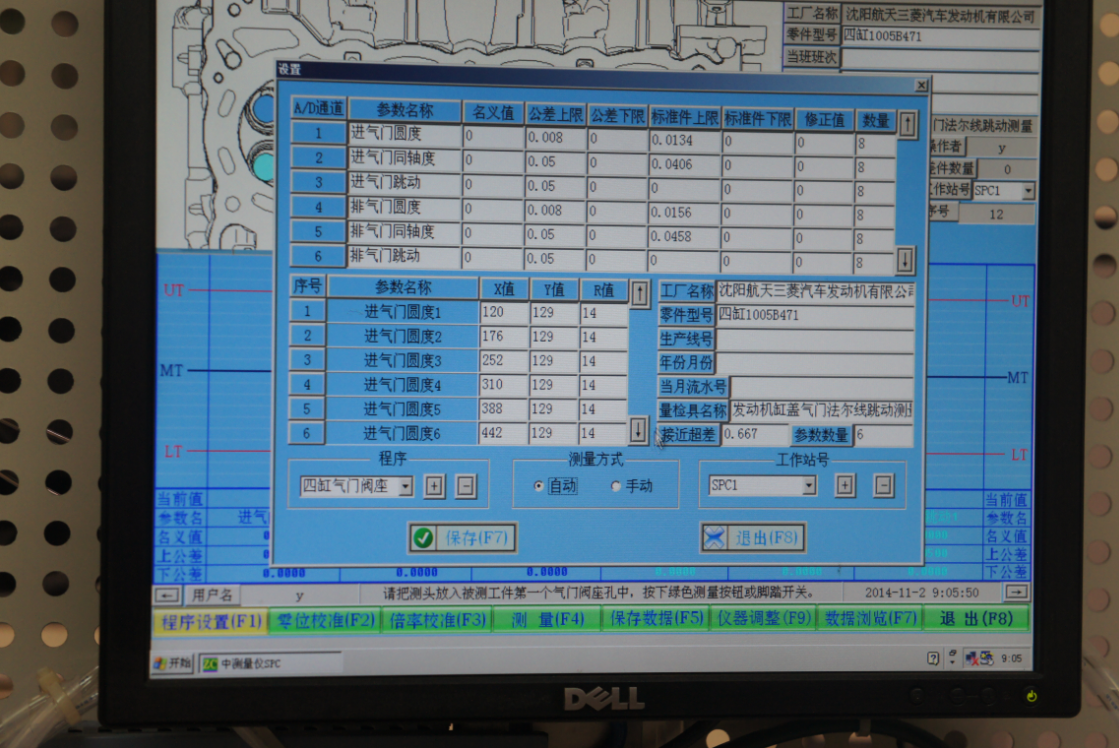The height and width of the screenshot is (748, 1119).
Task: Click 标准件上限 cell 0.0156
Action: (684, 213)
